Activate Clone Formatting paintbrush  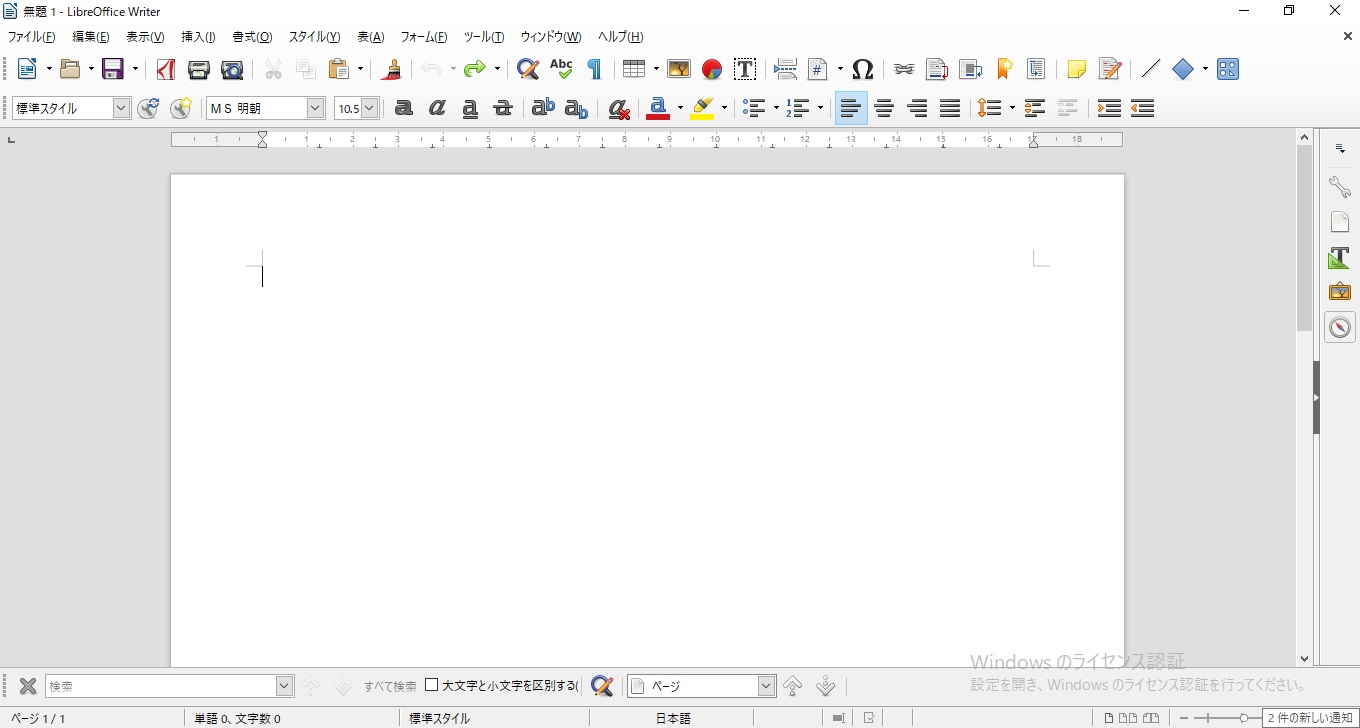(393, 69)
